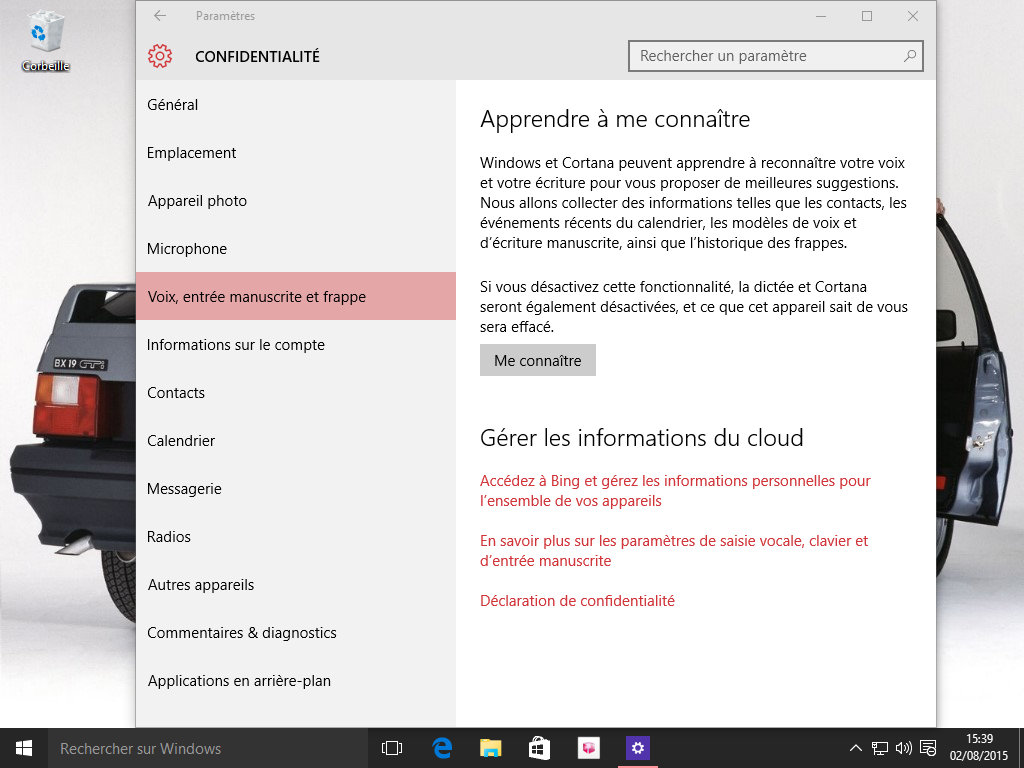Click the network tray icon

(x=880, y=748)
